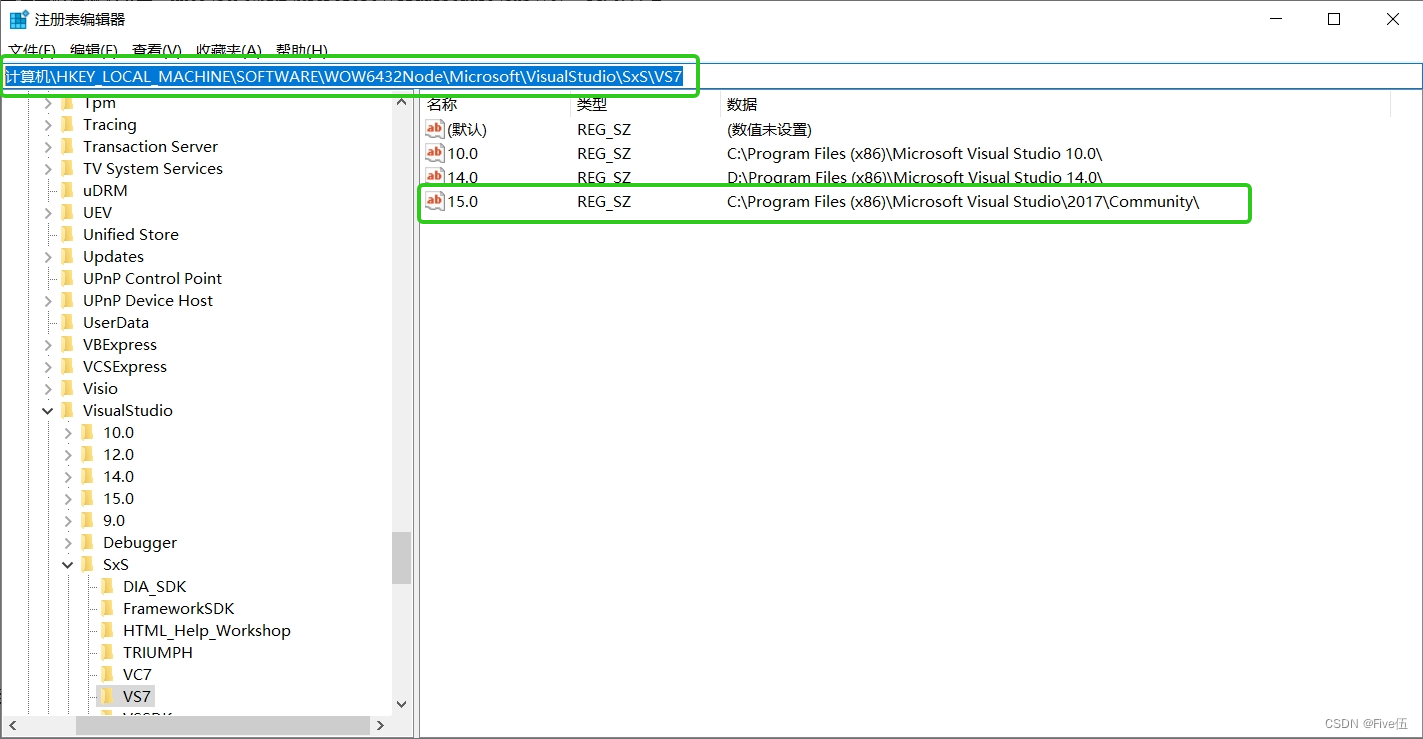Click the 2017\Community\ path data cell
Image resolution: width=1423 pixels, height=739 pixels.
click(x=963, y=202)
